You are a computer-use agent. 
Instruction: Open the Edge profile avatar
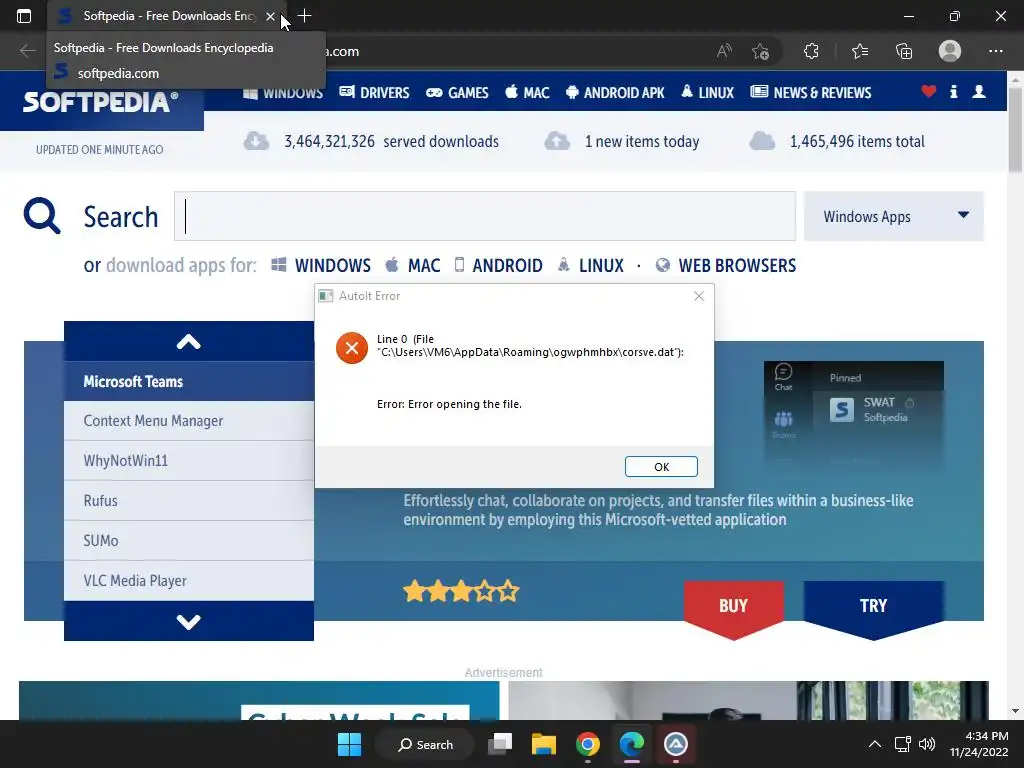point(950,51)
